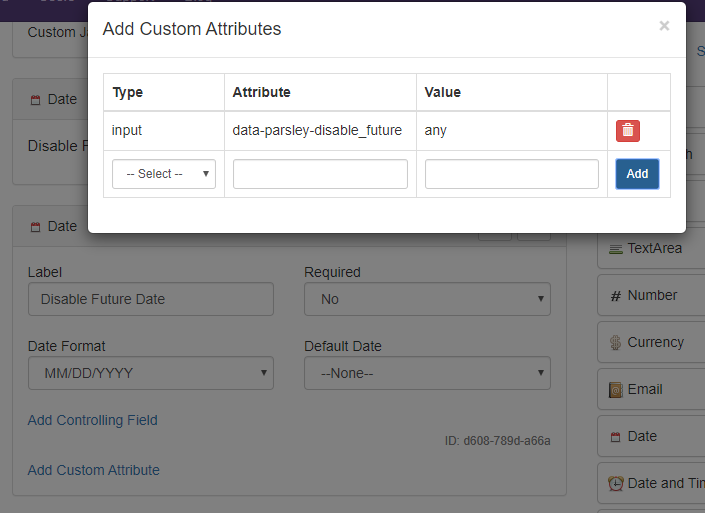
Task: Open the Default Date dropdown
Action: tap(427, 373)
